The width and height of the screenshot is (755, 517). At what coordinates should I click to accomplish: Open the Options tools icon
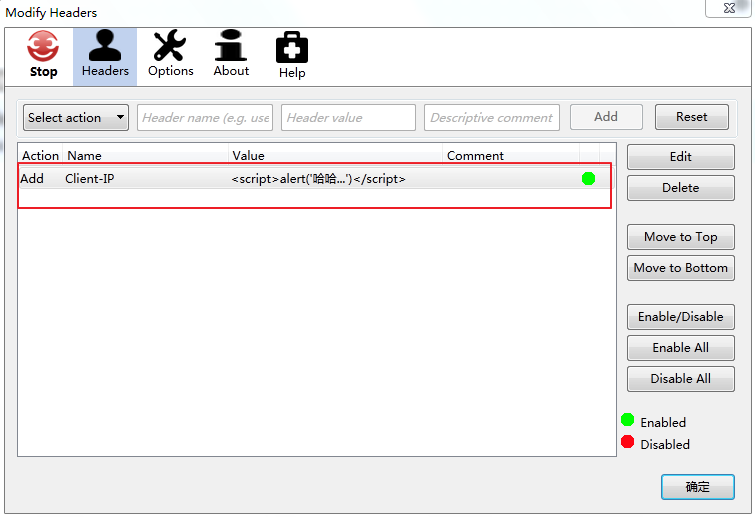(x=170, y=54)
